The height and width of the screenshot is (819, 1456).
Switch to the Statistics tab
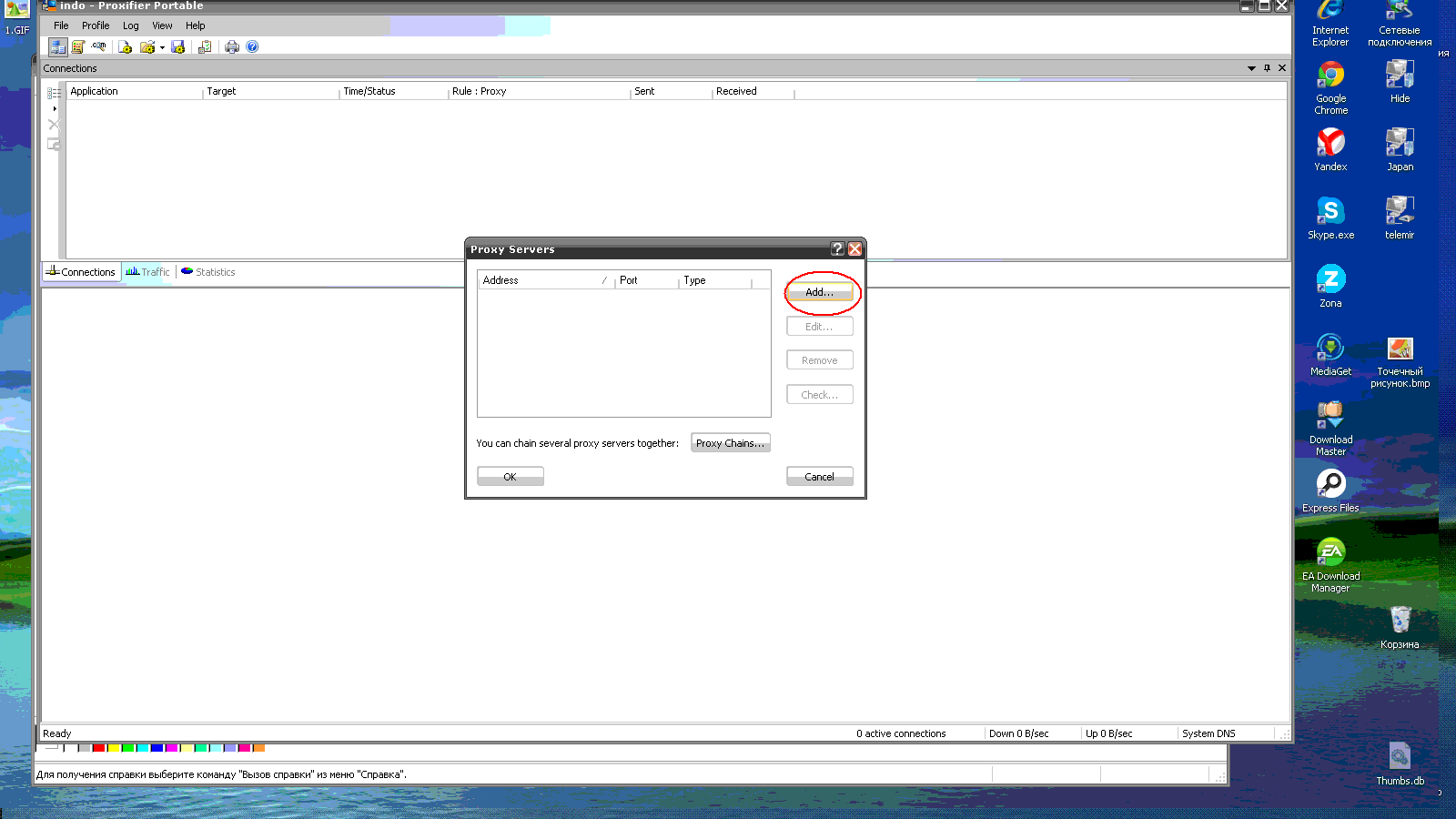point(208,272)
